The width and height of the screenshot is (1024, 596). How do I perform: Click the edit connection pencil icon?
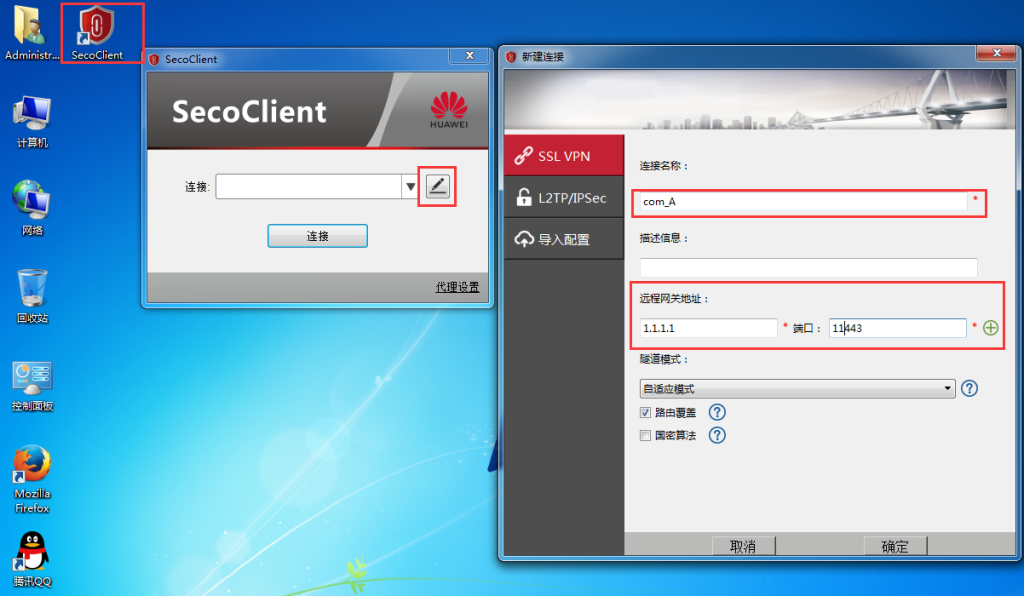click(x=438, y=187)
